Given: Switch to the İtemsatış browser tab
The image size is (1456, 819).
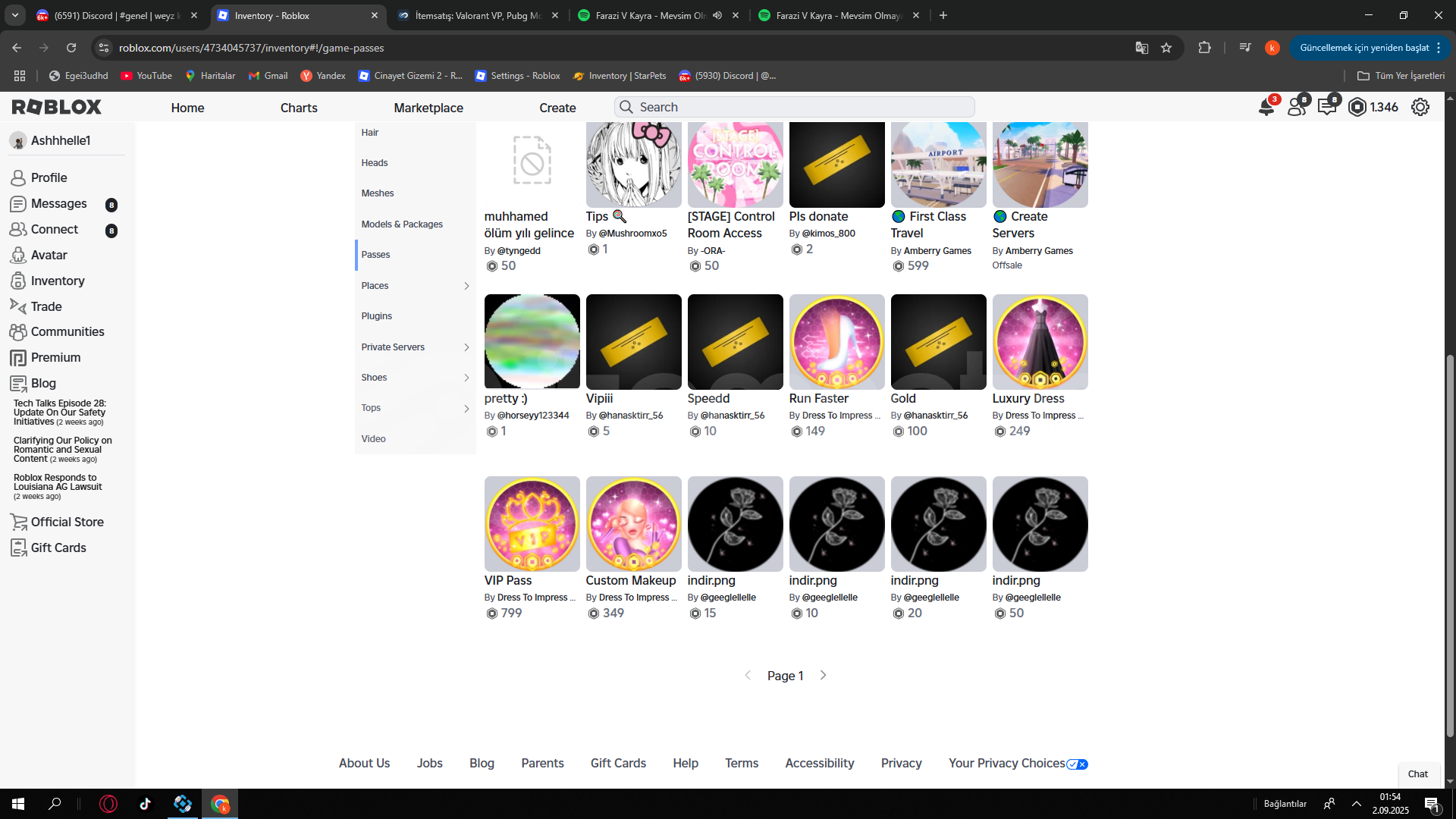Looking at the screenshot, I should coord(480,15).
